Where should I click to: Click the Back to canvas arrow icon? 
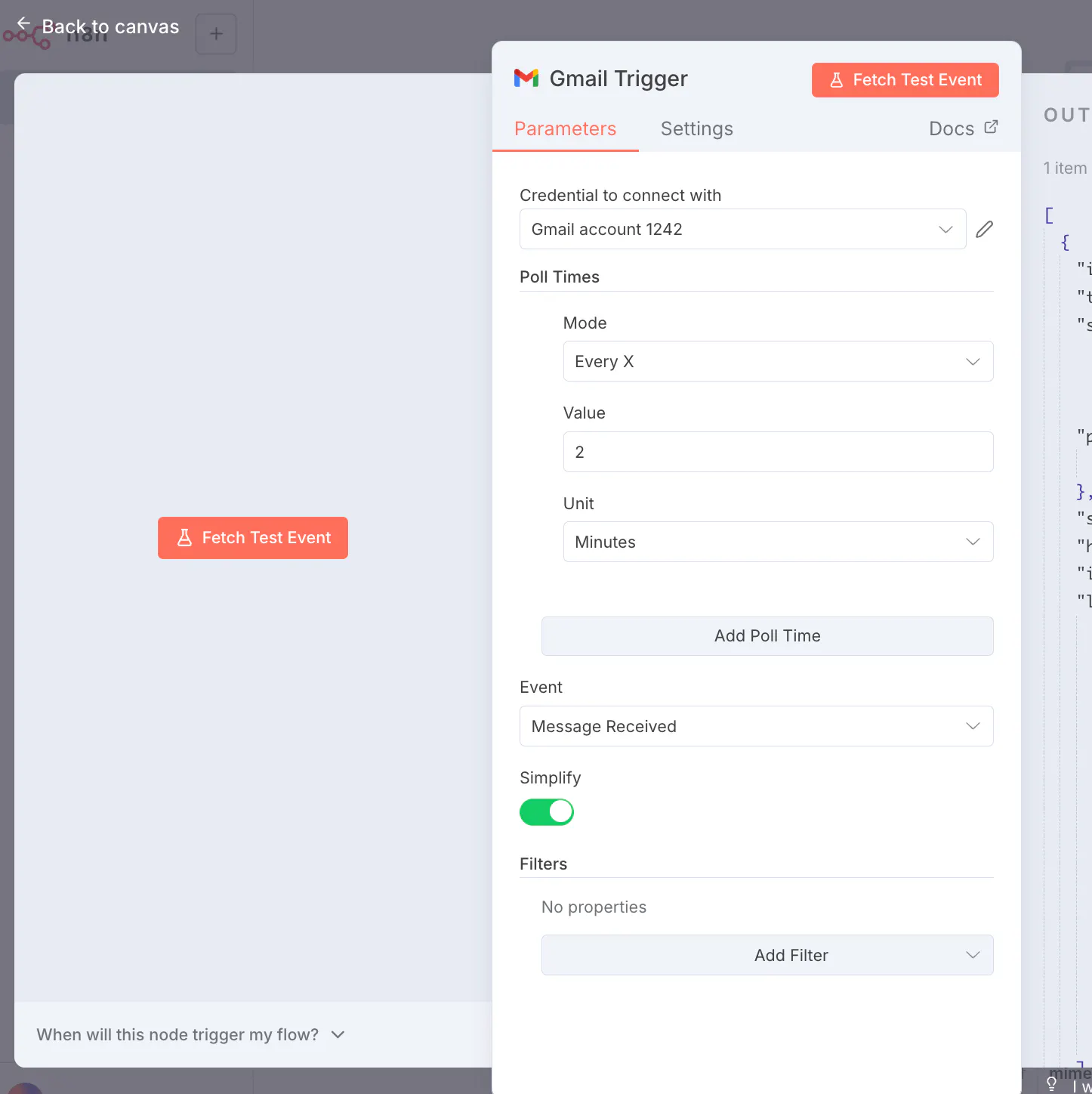point(23,23)
